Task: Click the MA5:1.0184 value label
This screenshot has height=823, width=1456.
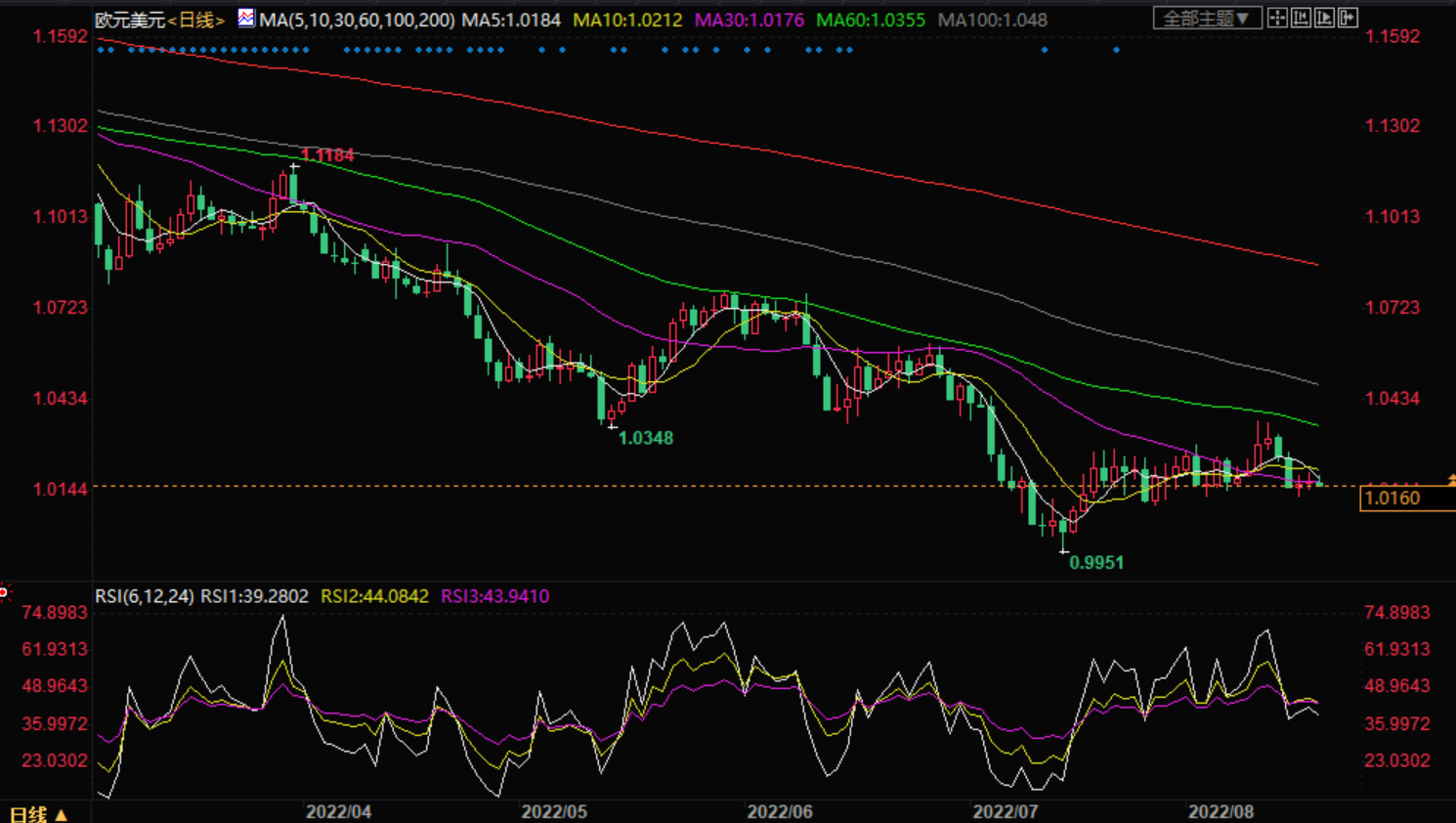Action: (x=511, y=20)
